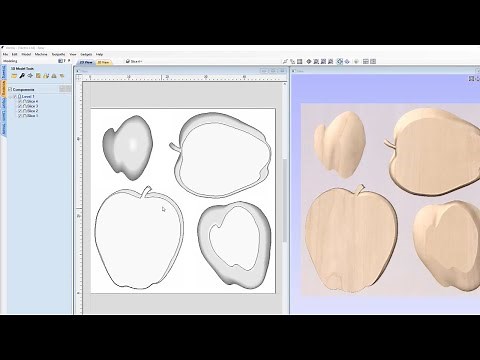Collapse the Level 1 tree node
The image size is (480, 360).
coord(11,97)
